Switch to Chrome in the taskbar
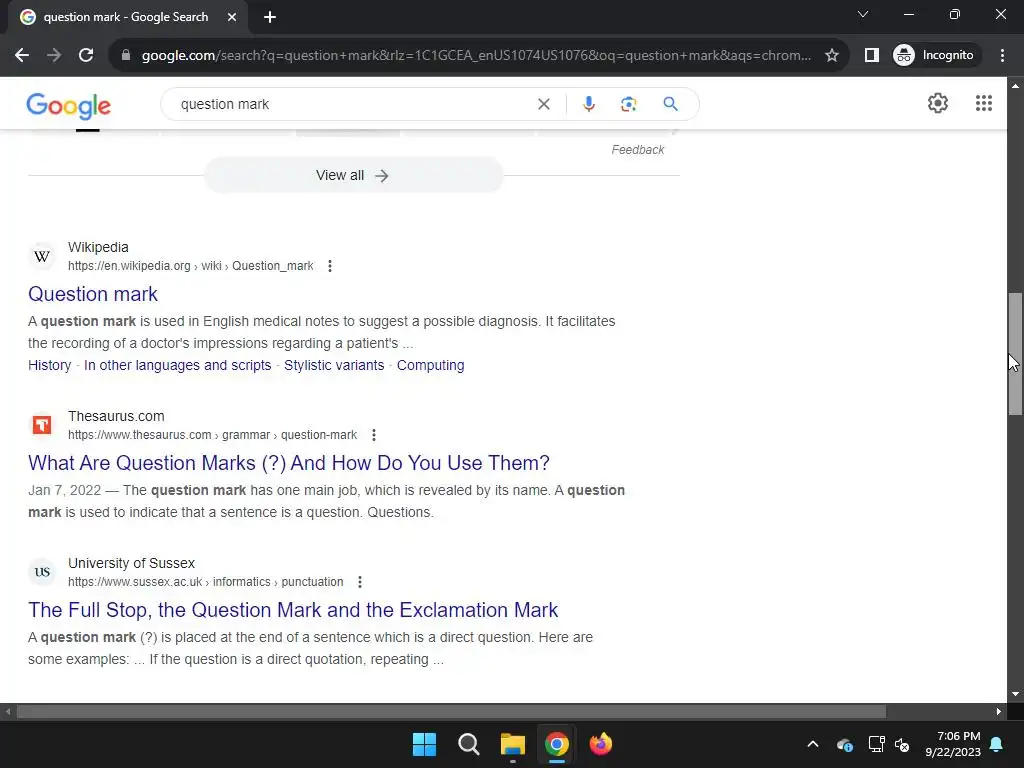 [556, 744]
